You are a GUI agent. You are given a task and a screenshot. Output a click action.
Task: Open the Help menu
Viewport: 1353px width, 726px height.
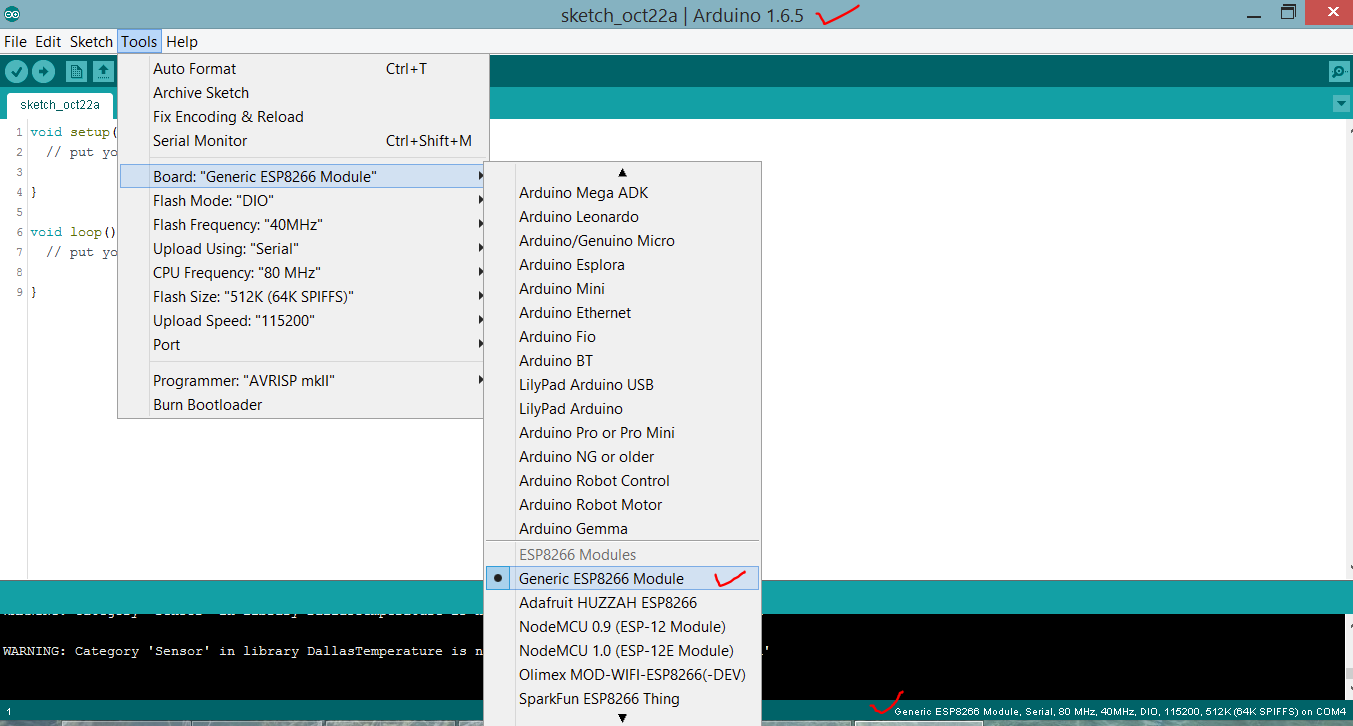tap(182, 42)
